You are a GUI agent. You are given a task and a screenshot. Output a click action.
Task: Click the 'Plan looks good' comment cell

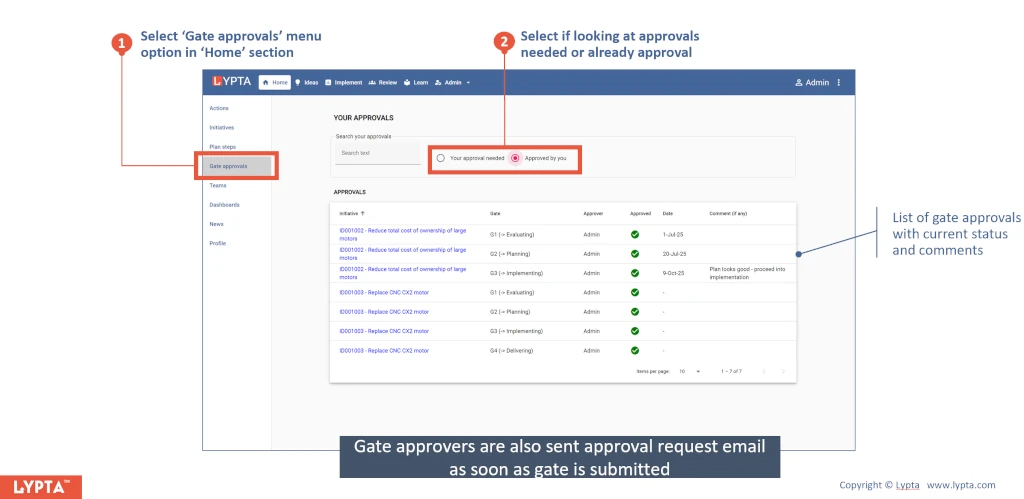click(747, 273)
